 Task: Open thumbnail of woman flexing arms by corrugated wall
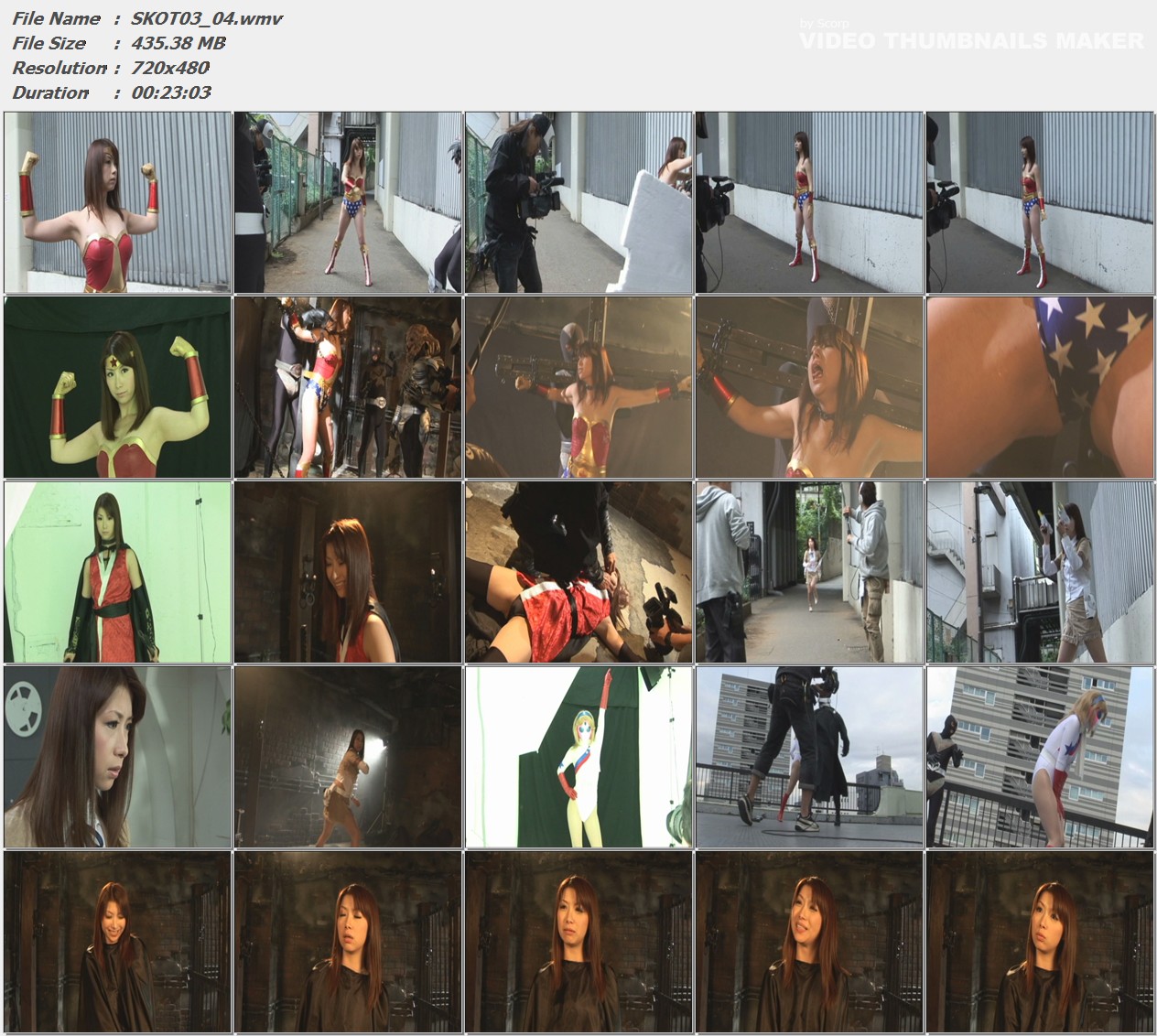click(x=118, y=202)
